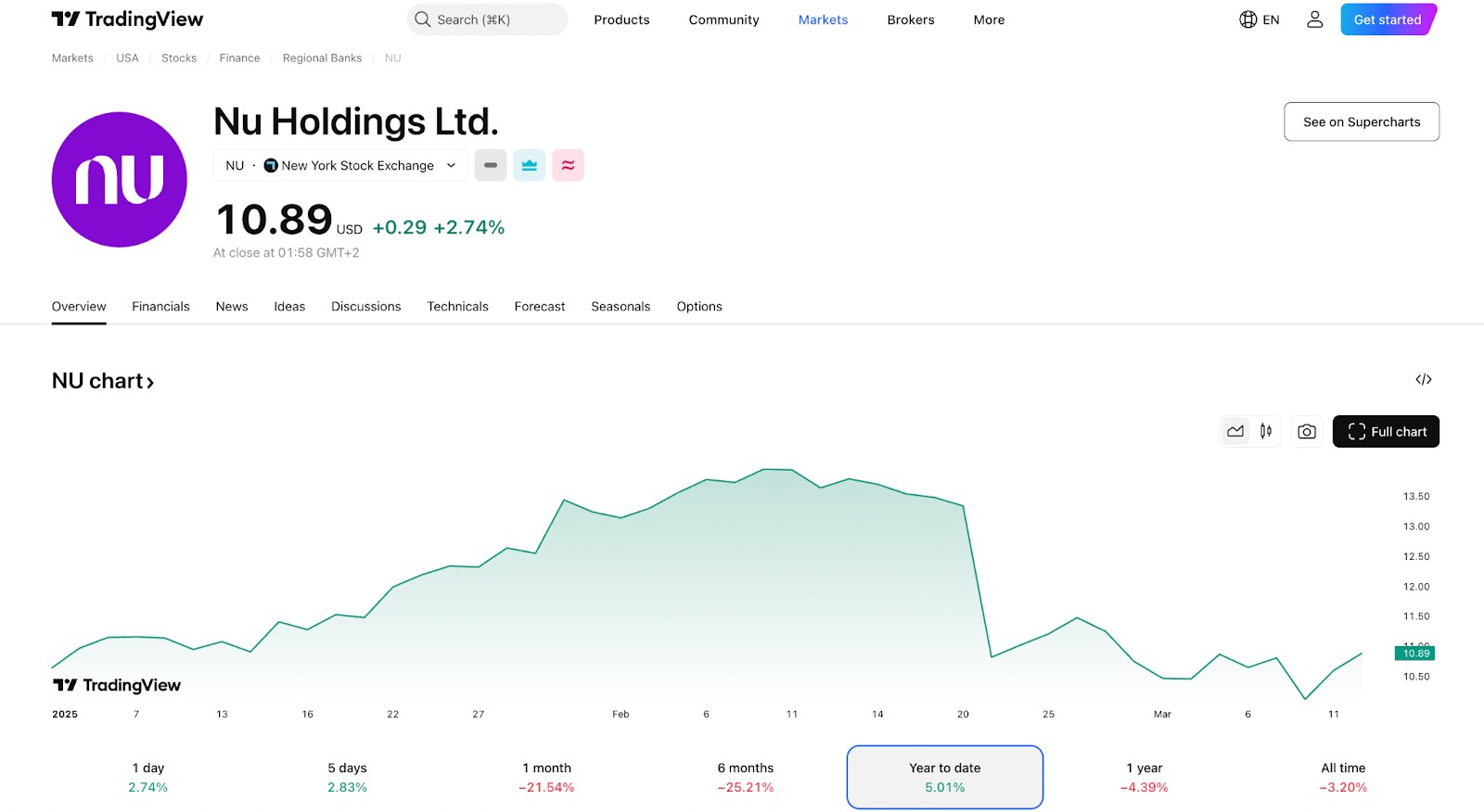Switch to the News tab

pyautogui.click(x=232, y=307)
